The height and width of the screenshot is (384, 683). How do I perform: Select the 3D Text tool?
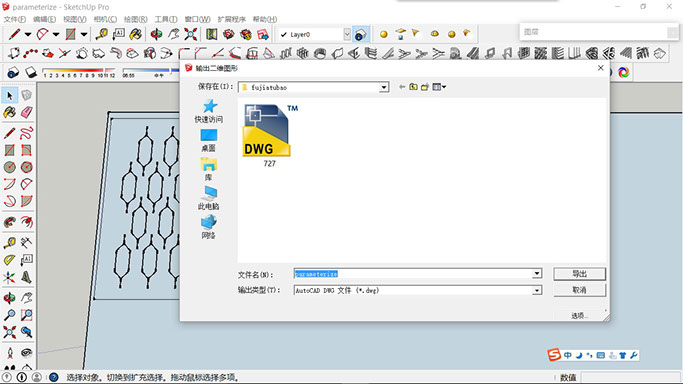pyautogui.click(x=27, y=277)
